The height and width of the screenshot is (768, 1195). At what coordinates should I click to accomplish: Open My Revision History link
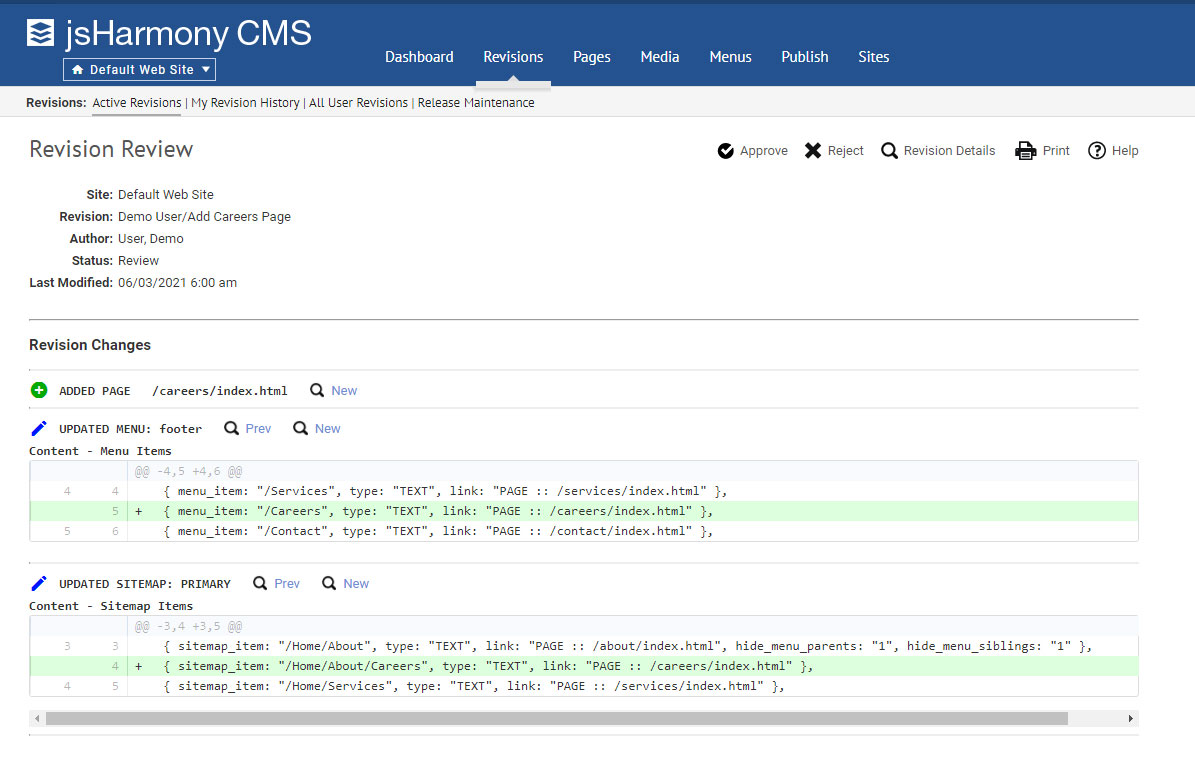pyautogui.click(x=245, y=103)
